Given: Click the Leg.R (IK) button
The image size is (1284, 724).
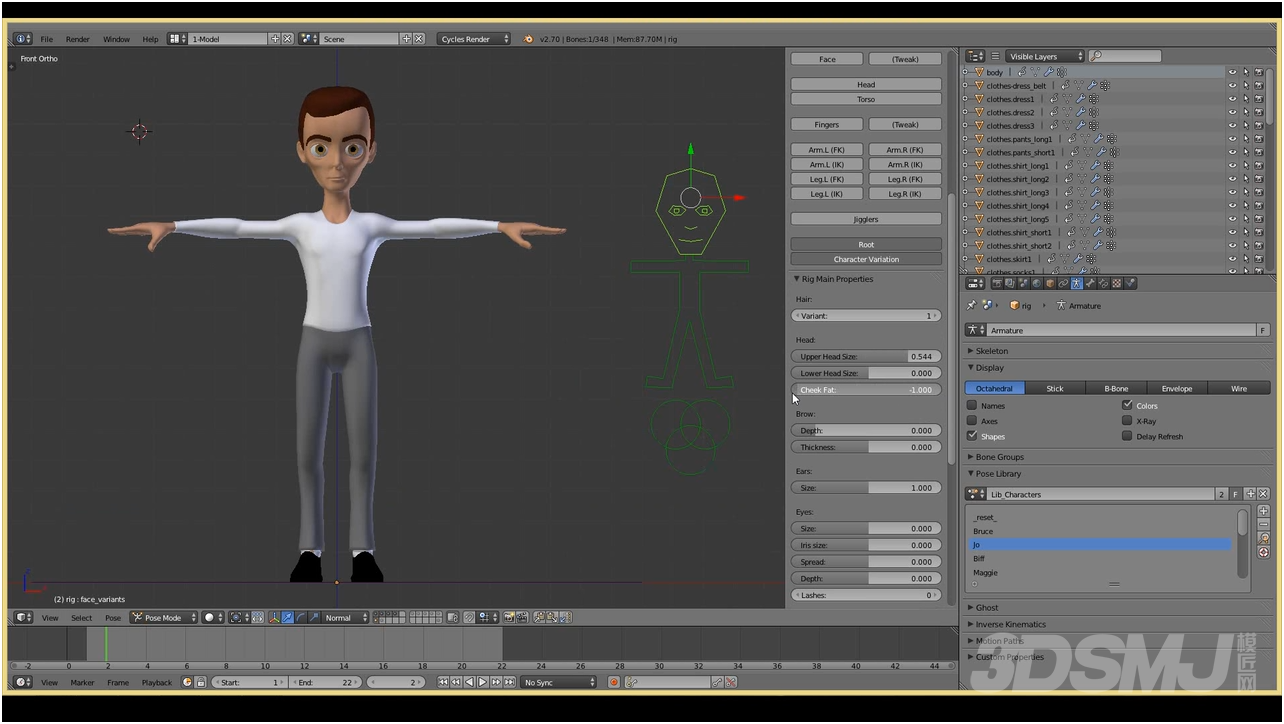Looking at the screenshot, I should pyautogui.click(x=905, y=194).
